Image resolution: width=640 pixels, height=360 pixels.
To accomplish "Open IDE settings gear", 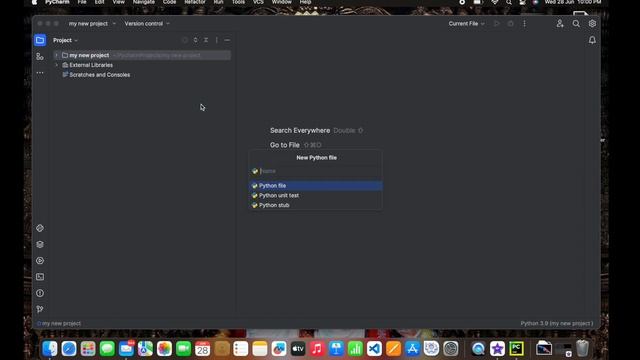I will point(592,24).
